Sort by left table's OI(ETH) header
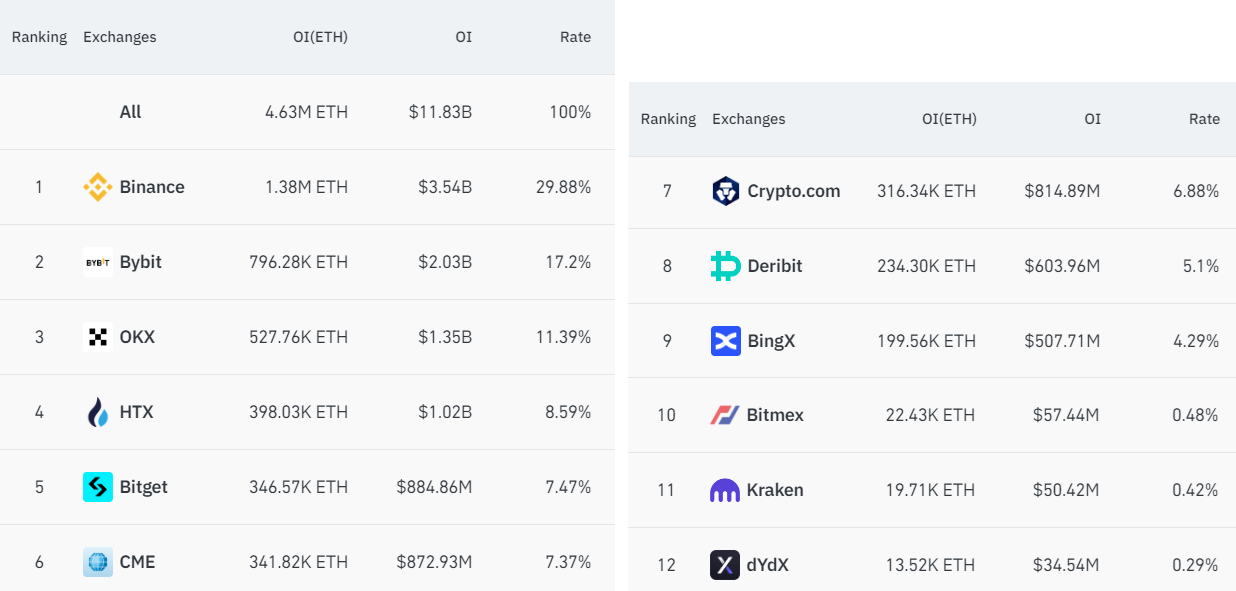 318,37
